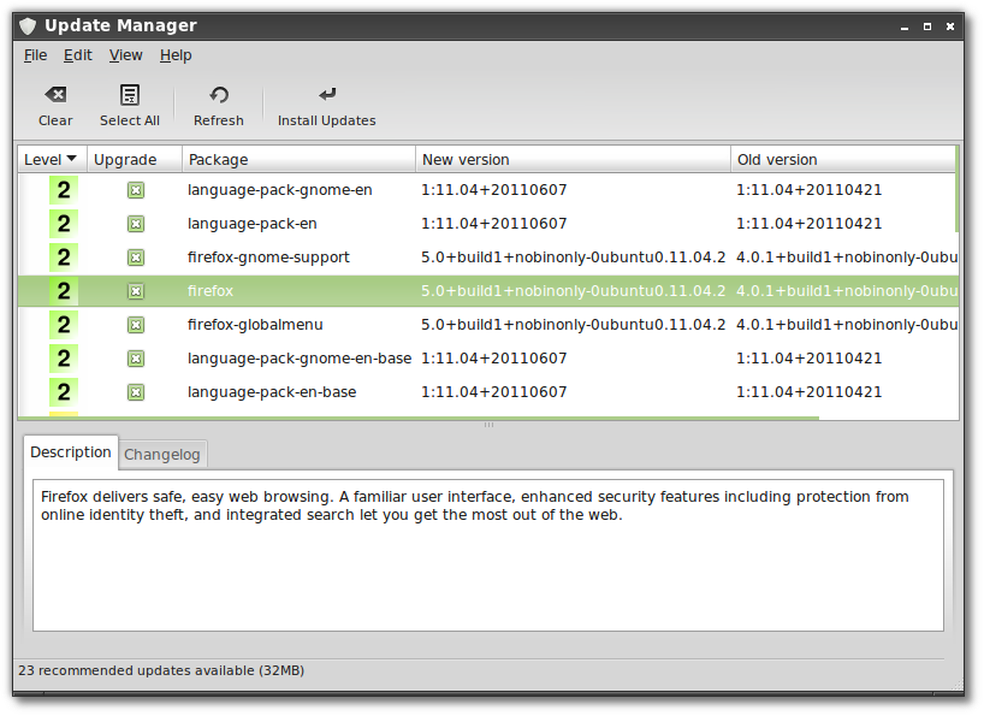Click the level 2 icon beside firefox-globalmenu

click(62, 324)
